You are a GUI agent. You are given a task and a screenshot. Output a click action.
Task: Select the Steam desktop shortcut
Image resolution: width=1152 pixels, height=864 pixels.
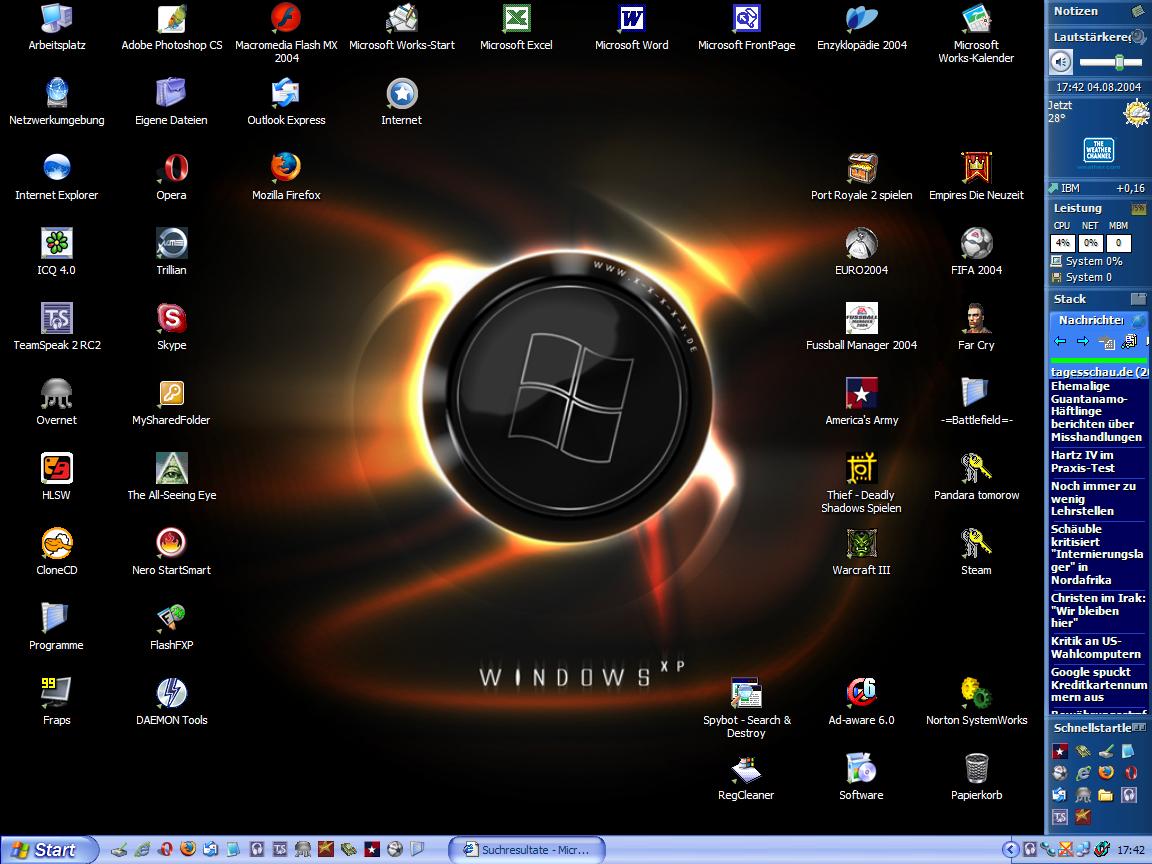[976, 543]
